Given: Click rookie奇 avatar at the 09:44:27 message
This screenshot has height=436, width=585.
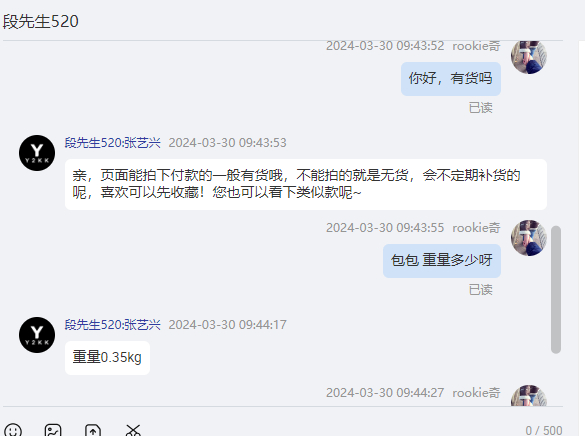Looking at the screenshot, I should pos(529,395).
